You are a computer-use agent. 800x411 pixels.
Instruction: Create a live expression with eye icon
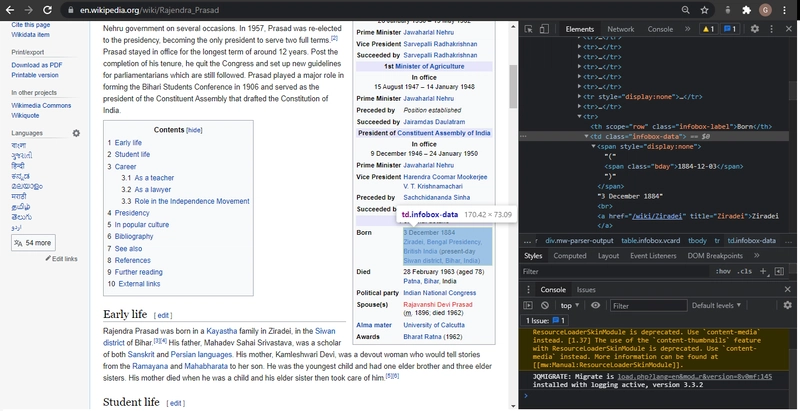pos(595,305)
